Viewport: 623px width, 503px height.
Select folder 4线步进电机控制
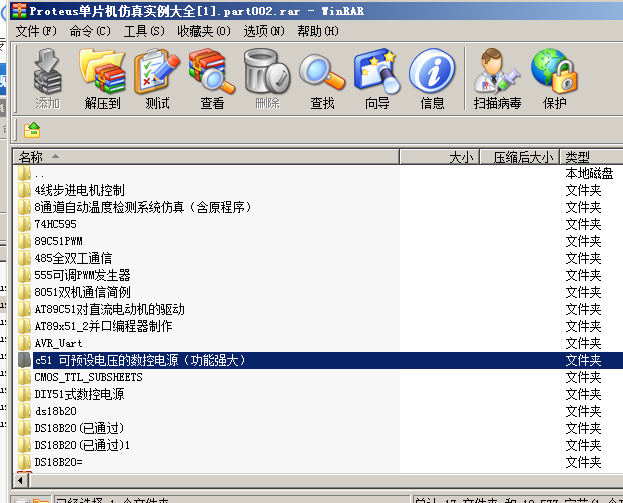click(79, 190)
